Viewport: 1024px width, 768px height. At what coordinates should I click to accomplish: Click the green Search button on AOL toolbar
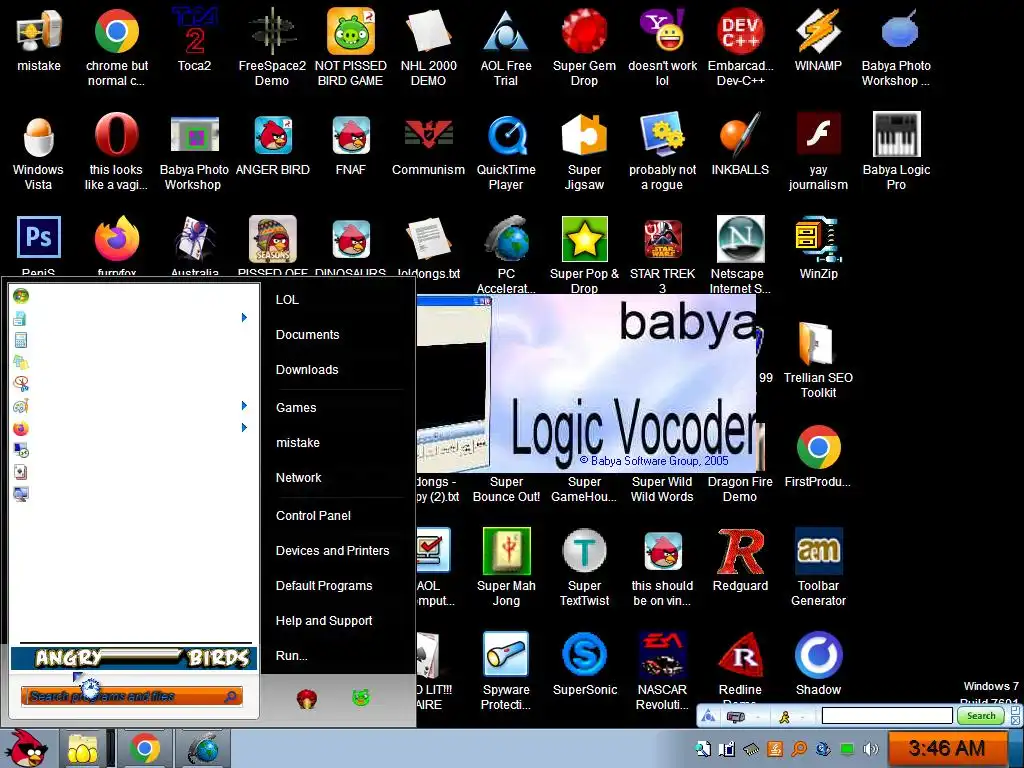click(981, 716)
